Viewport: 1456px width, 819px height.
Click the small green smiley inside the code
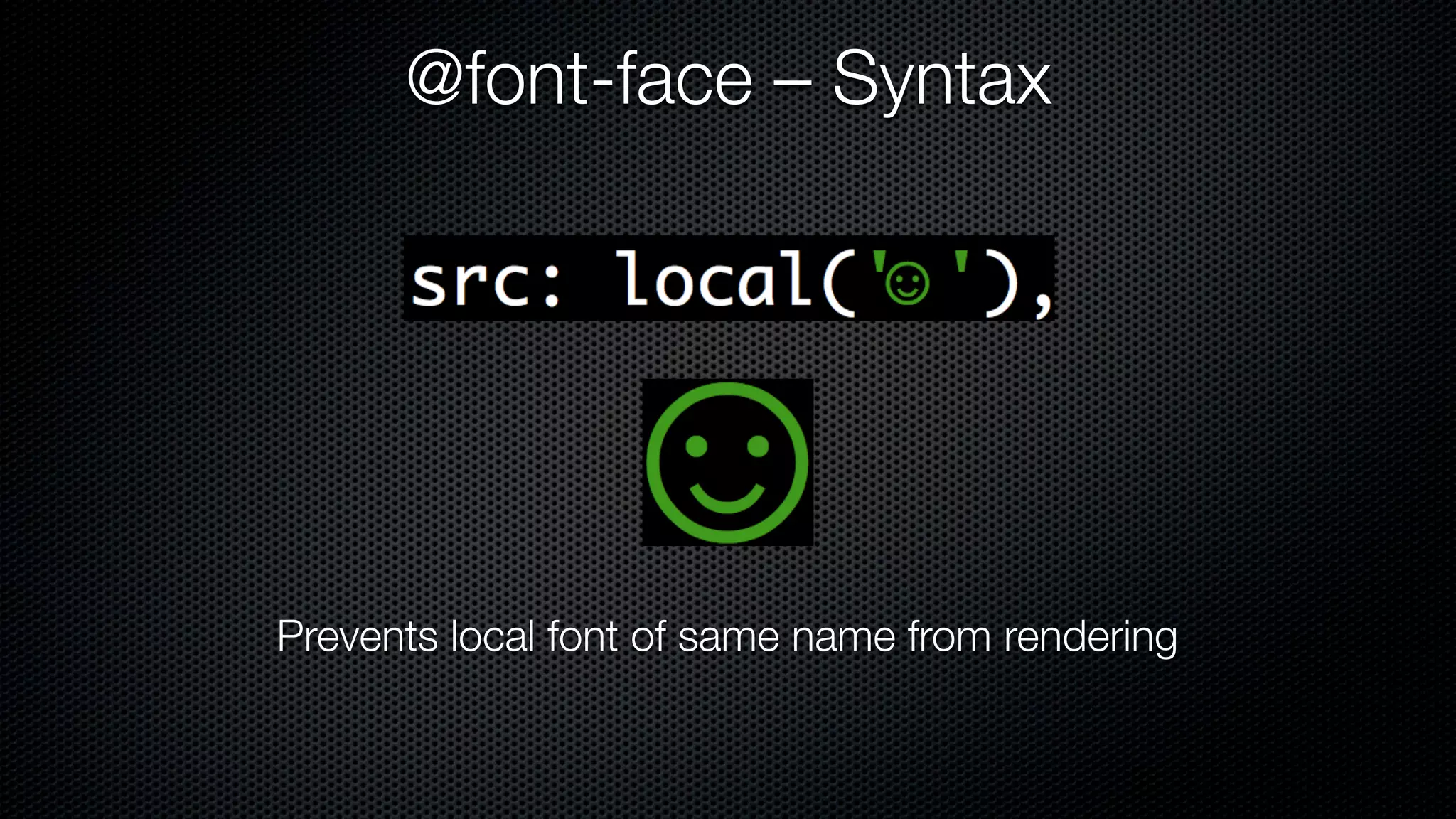(906, 283)
